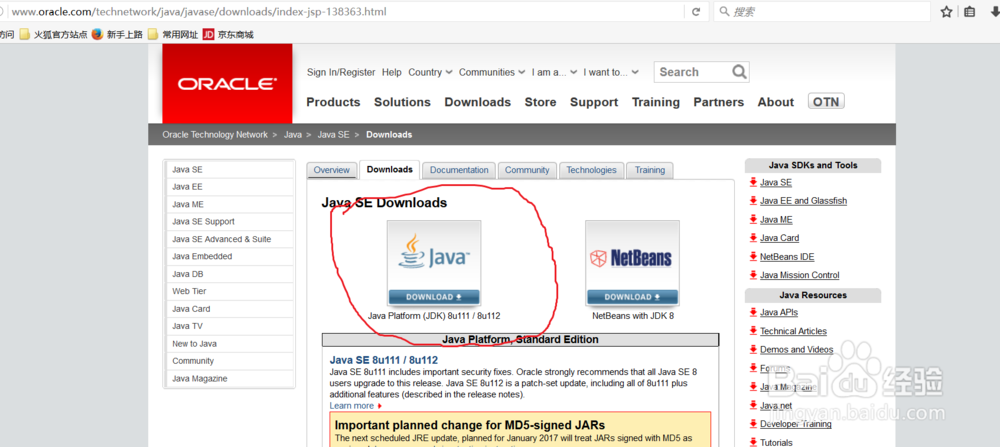Select Java Magazine in left sidebar

coord(231,379)
